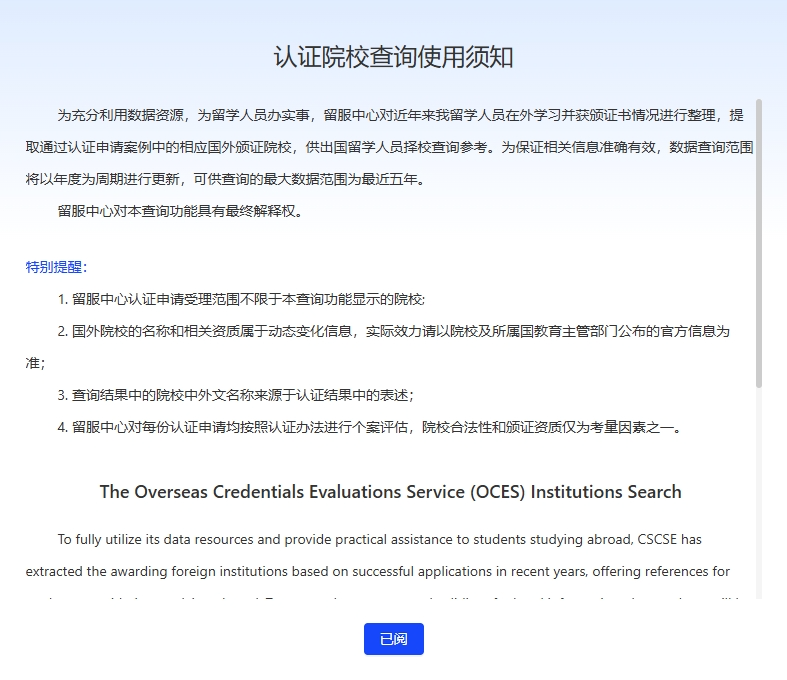The height and width of the screenshot is (680, 787).
Task: Click the title 认证院校查询使用须知
Action: tap(393, 57)
